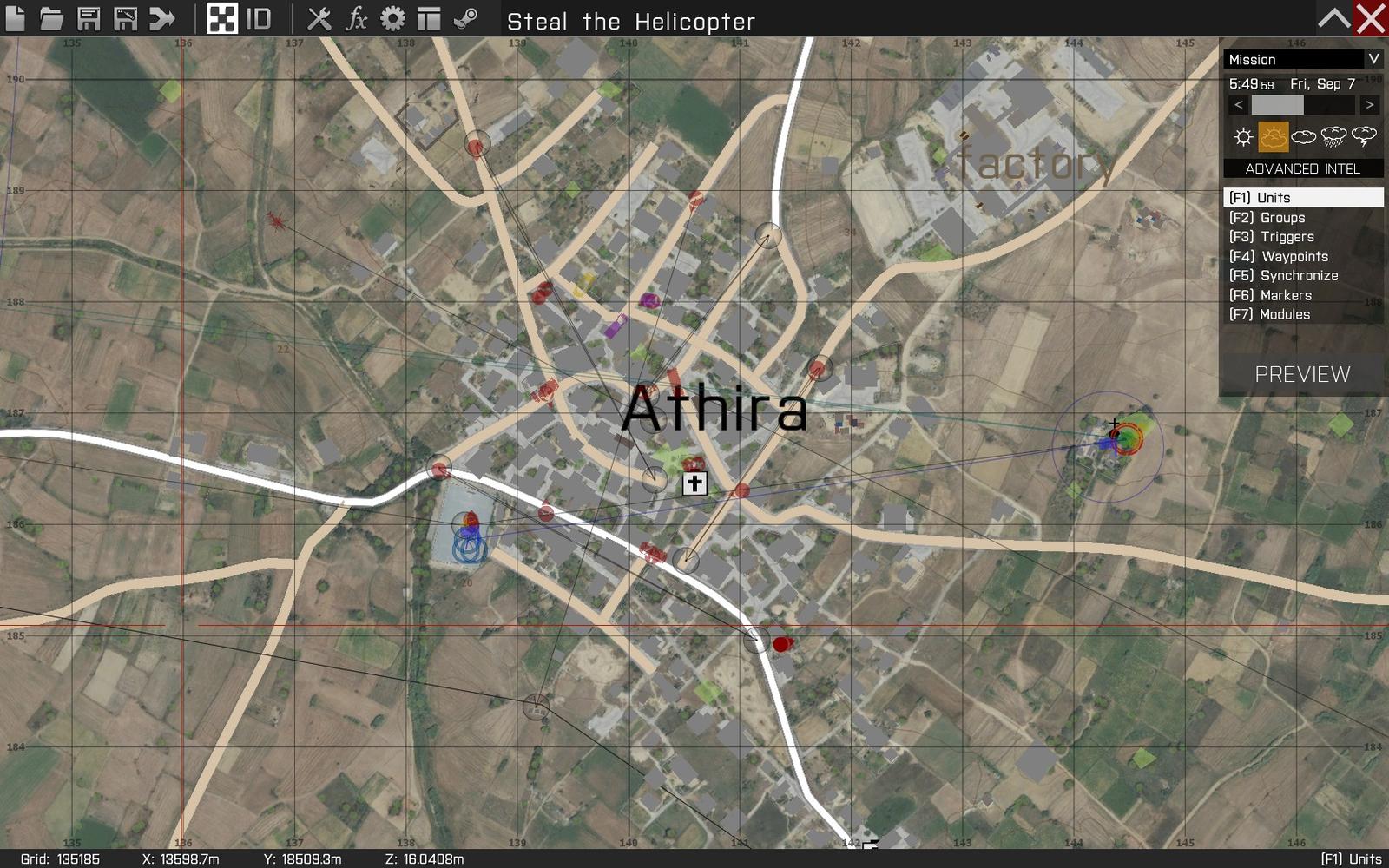Select the thunderstorm weather option
Screen dimensions: 1389x868
click(x=1364, y=136)
